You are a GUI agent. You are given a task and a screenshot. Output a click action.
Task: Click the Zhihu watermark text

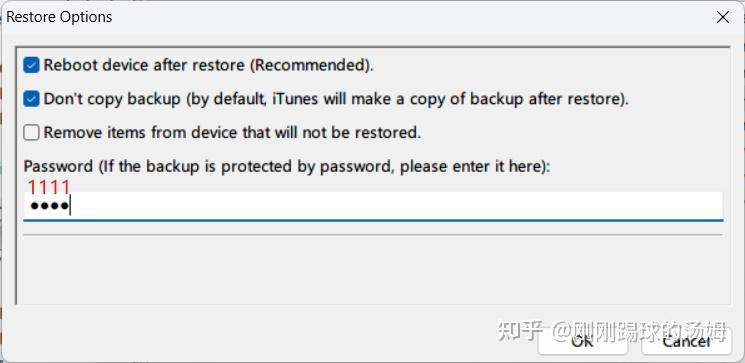(x=612, y=332)
